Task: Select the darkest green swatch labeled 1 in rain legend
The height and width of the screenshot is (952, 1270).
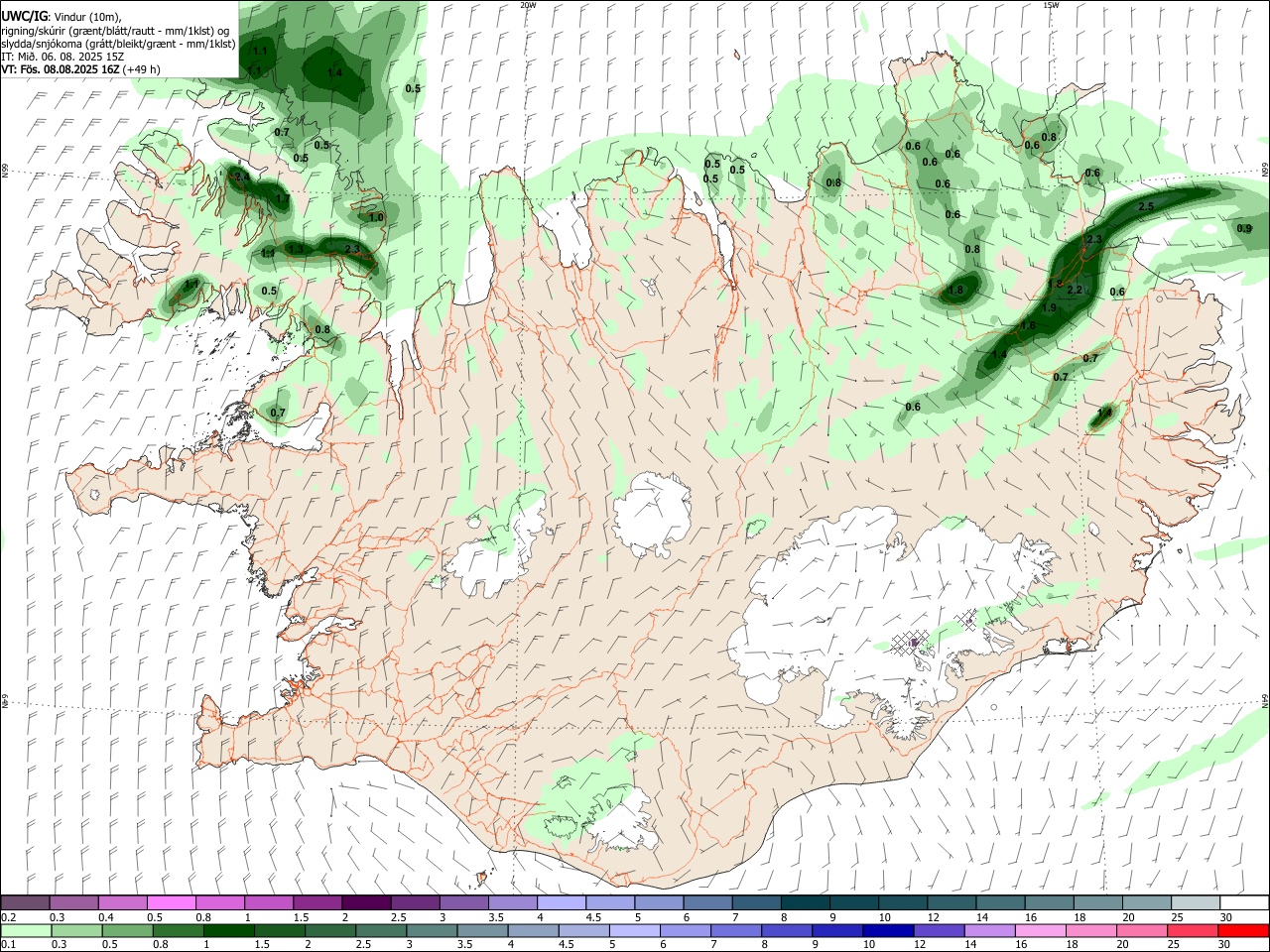Action: (228, 930)
